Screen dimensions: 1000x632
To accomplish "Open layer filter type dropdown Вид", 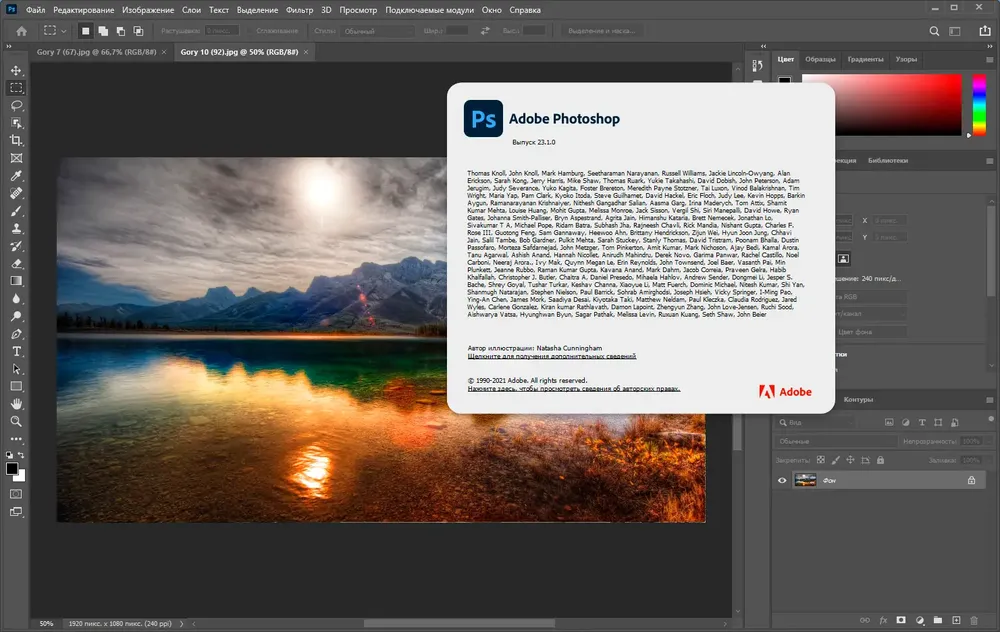I will 815,422.
